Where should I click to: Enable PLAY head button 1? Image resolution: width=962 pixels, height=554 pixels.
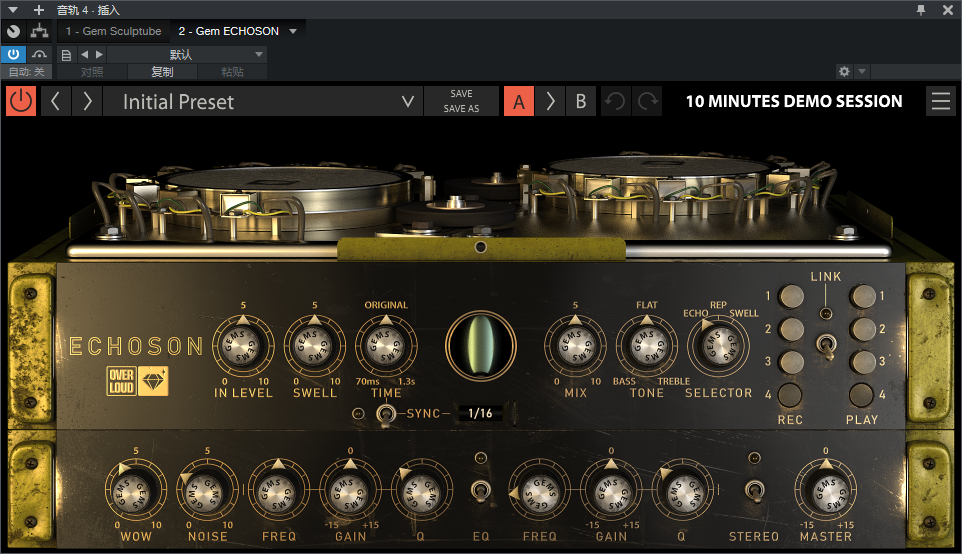coord(863,296)
